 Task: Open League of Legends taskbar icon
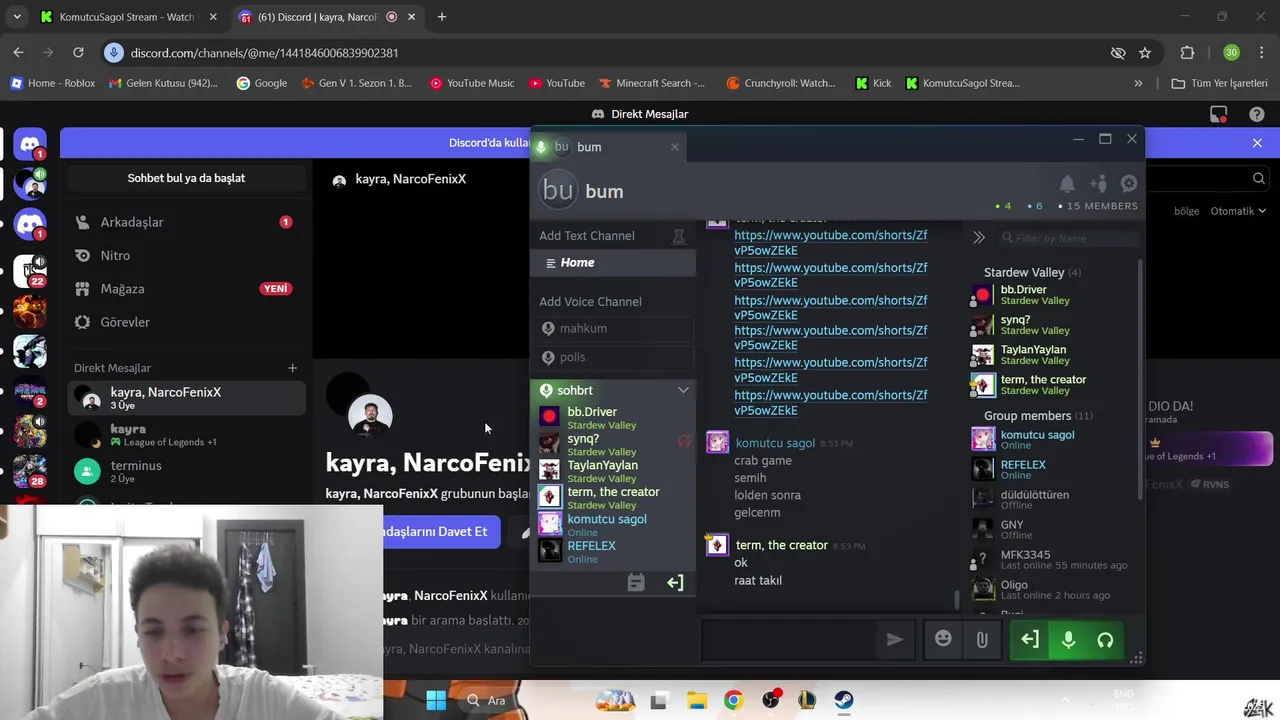point(807,700)
